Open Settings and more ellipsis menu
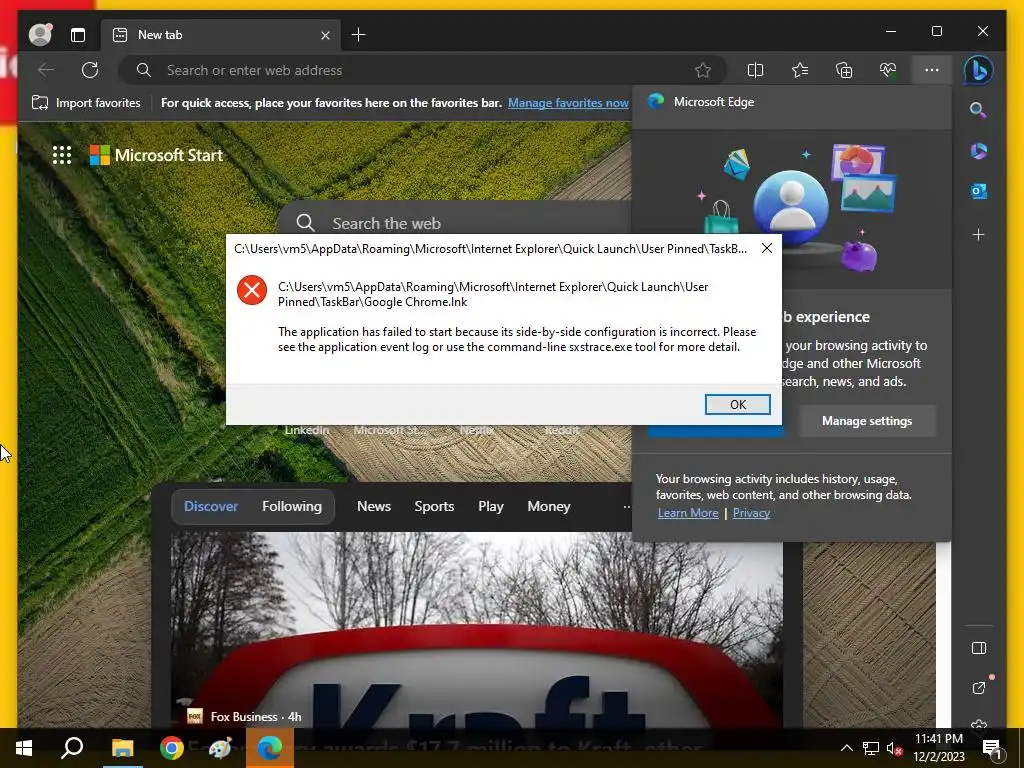The height and width of the screenshot is (768, 1024). click(x=932, y=70)
